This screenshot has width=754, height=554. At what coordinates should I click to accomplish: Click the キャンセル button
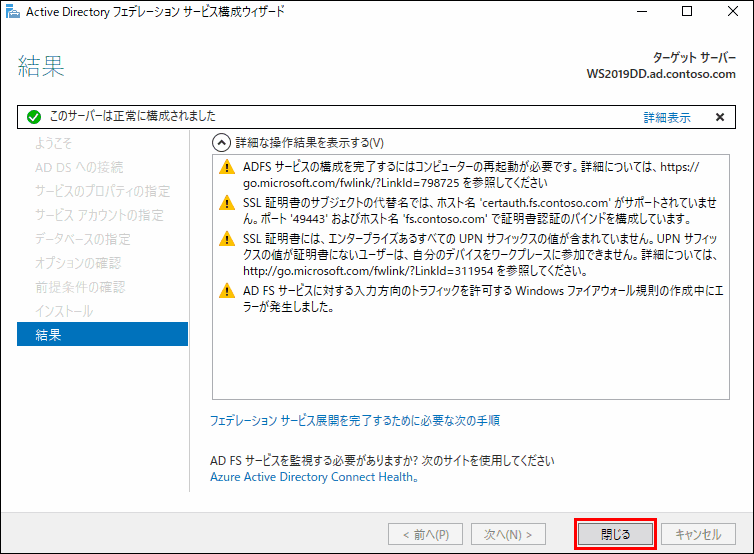tap(698, 534)
